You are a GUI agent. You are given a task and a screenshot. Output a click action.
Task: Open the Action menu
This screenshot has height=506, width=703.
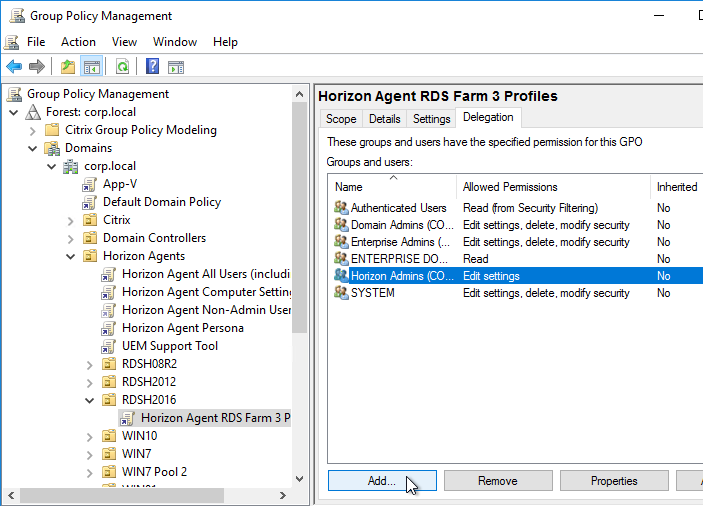click(x=78, y=42)
